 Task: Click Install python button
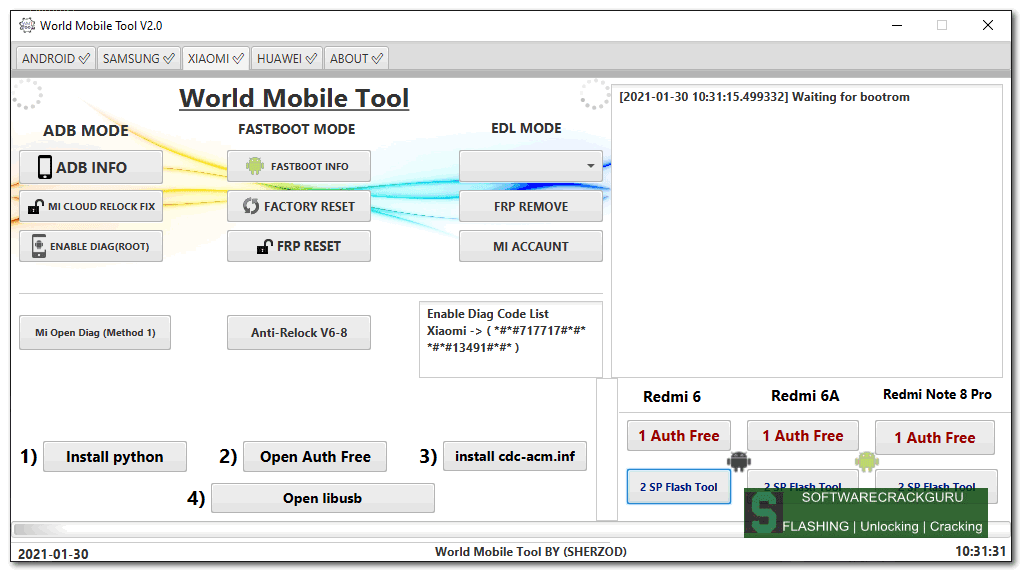[115, 456]
